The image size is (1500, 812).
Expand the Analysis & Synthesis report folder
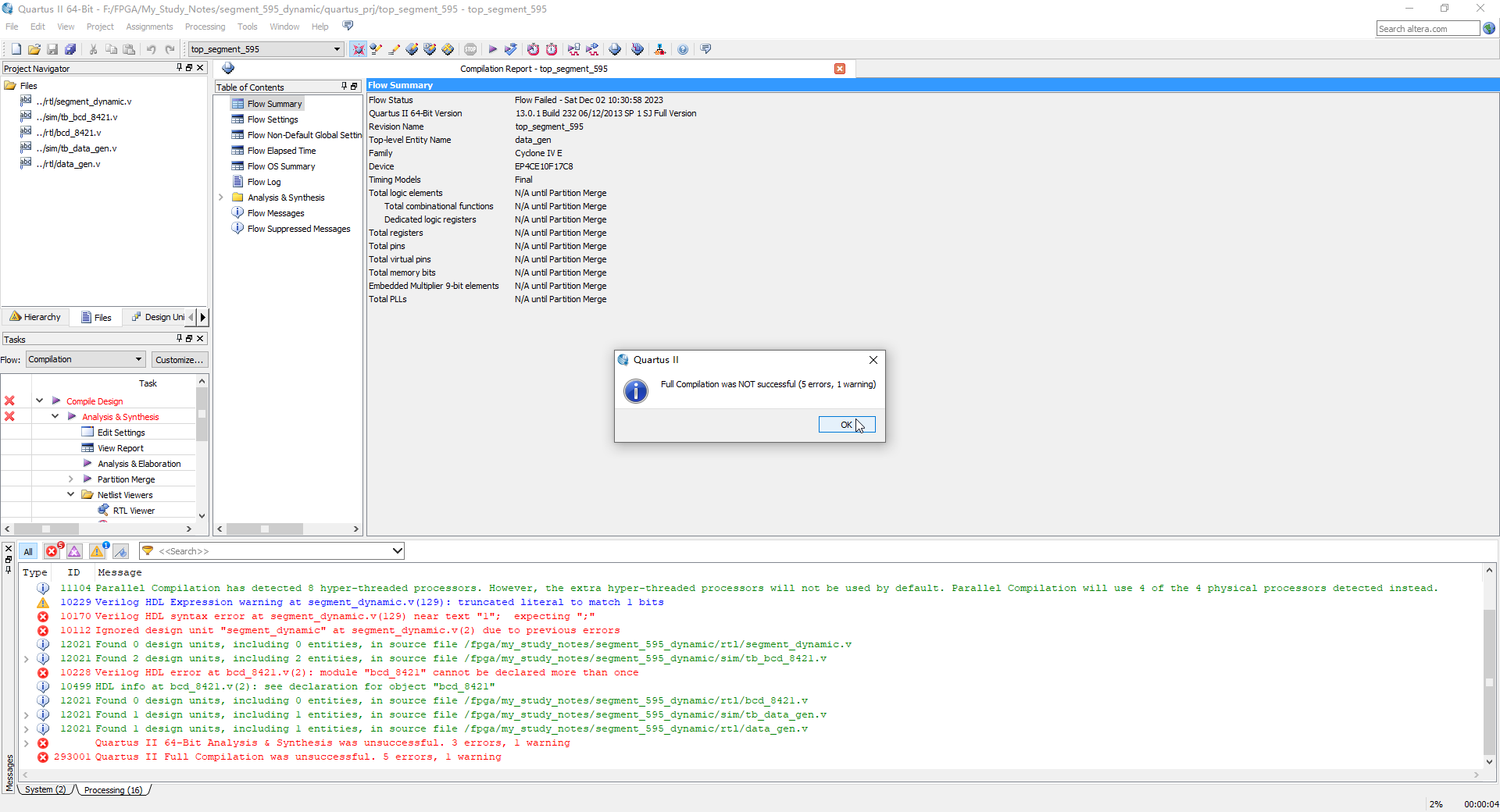221,198
